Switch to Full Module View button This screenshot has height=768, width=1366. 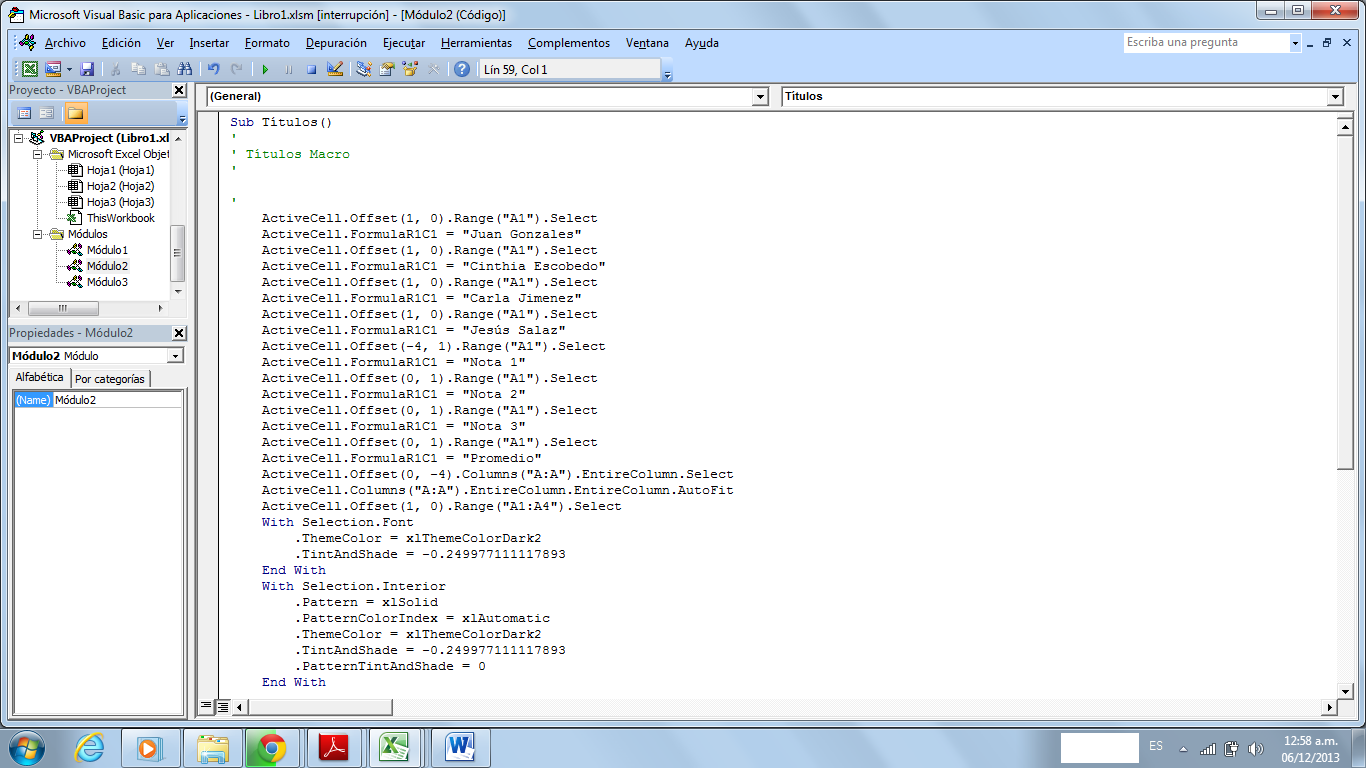pyautogui.click(x=223, y=706)
